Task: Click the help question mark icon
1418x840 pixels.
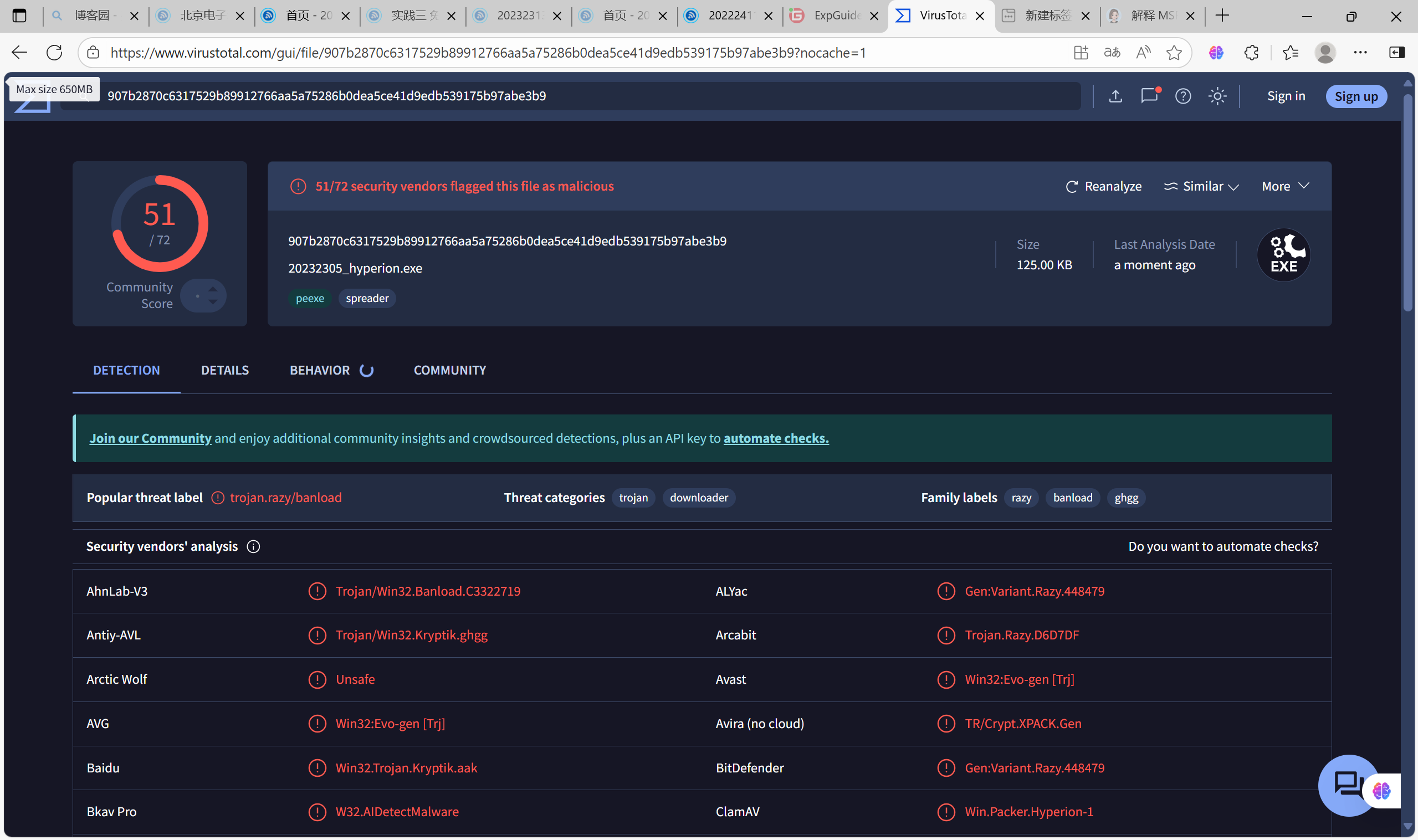Action: pyautogui.click(x=1183, y=96)
